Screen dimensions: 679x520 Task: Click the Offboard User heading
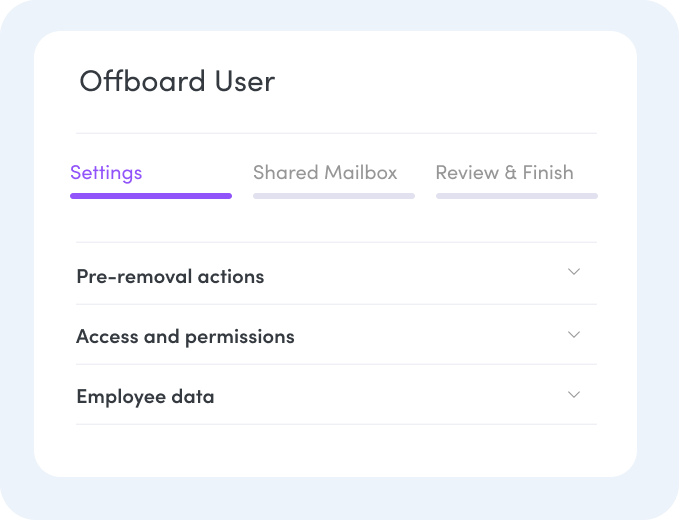click(x=177, y=81)
